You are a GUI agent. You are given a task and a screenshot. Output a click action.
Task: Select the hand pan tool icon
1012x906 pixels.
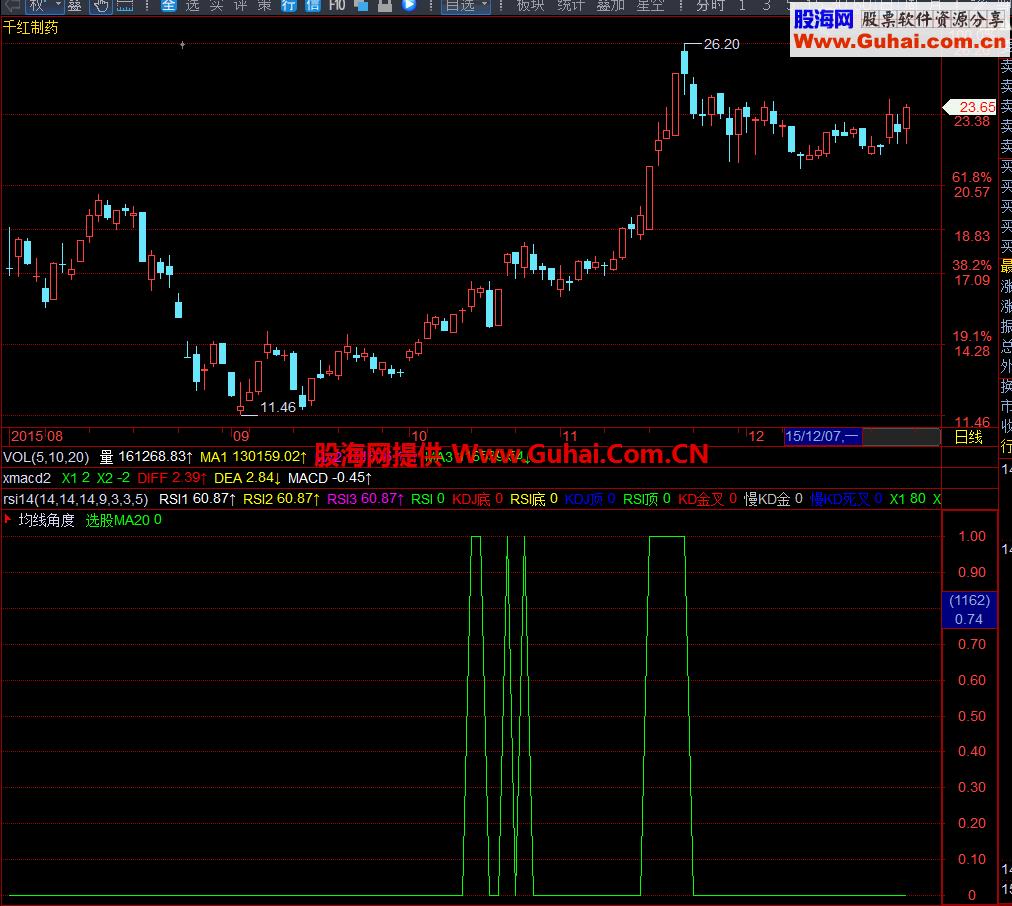pos(102,6)
